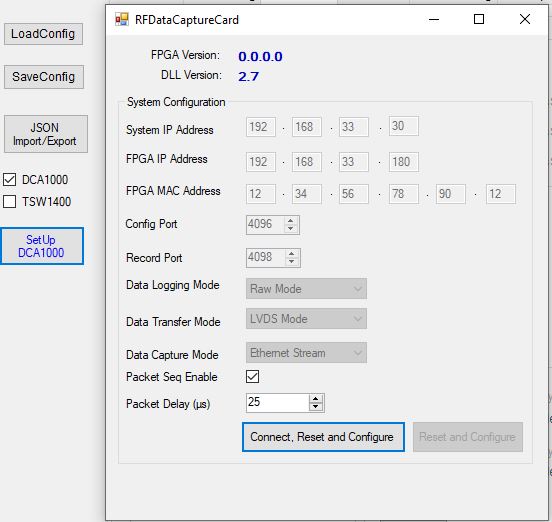Click the DLL Version value 2.7
Screen dimensions: 552x522
pyautogui.click(x=249, y=76)
